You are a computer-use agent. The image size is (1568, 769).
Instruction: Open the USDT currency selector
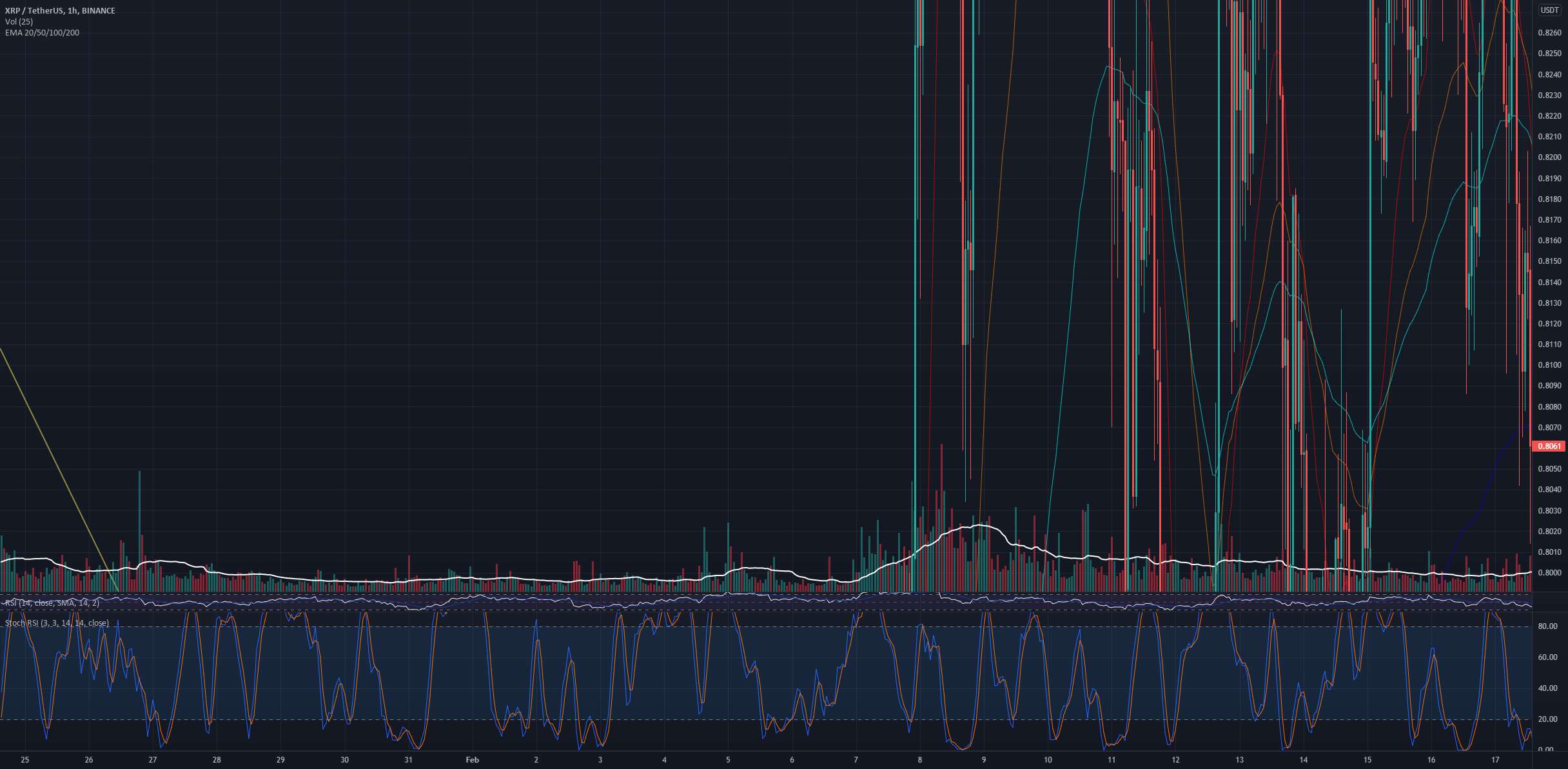(x=1549, y=10)
